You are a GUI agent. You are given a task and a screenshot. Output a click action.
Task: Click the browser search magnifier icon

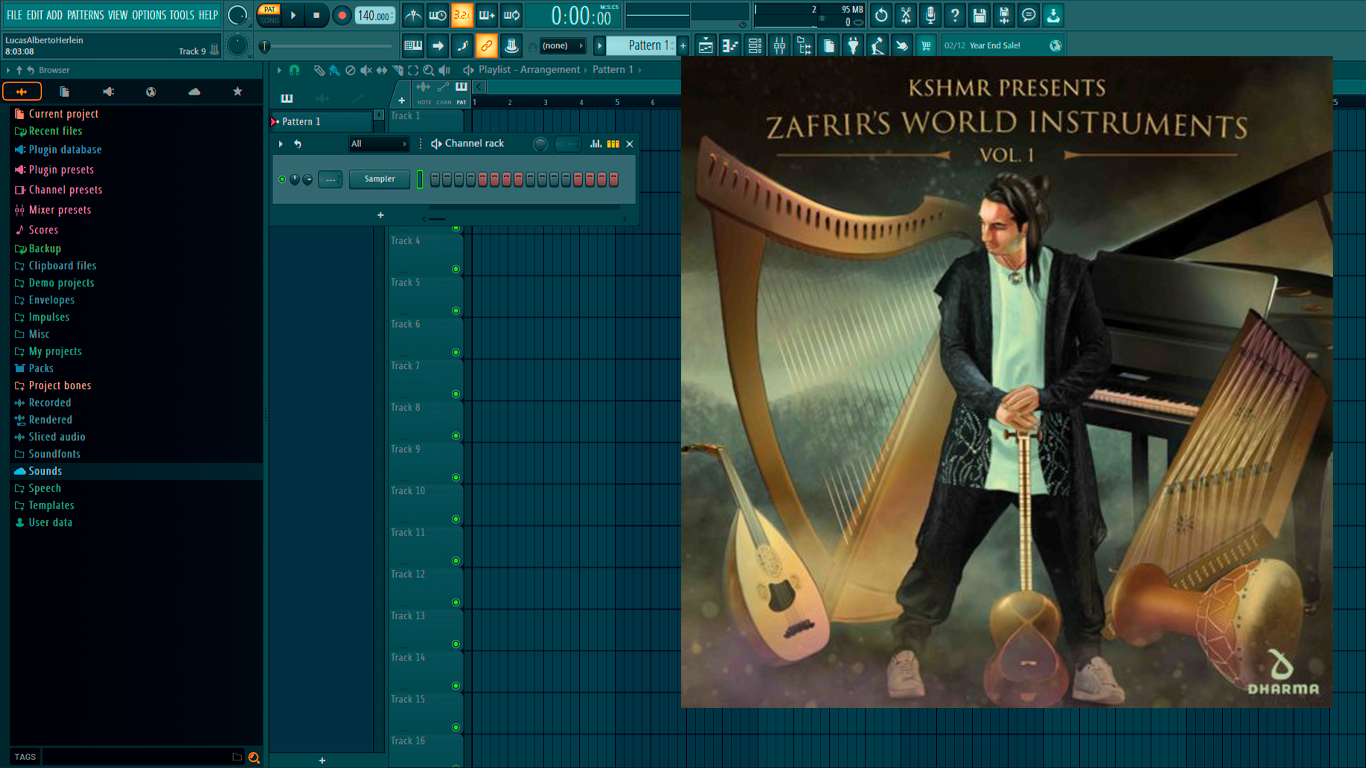pyautogui.click(x=254, y=757)
